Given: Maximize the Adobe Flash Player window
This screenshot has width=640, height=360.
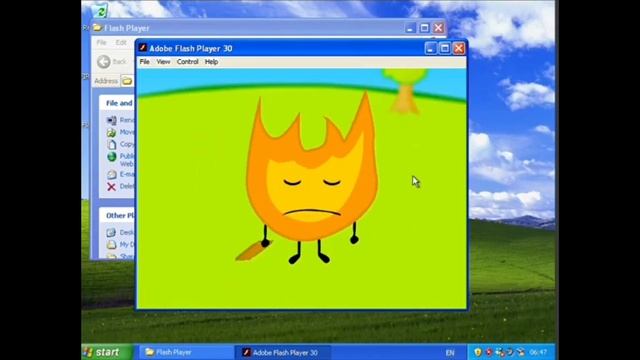Looking at the screenshot, I should (x=444, y=48).
